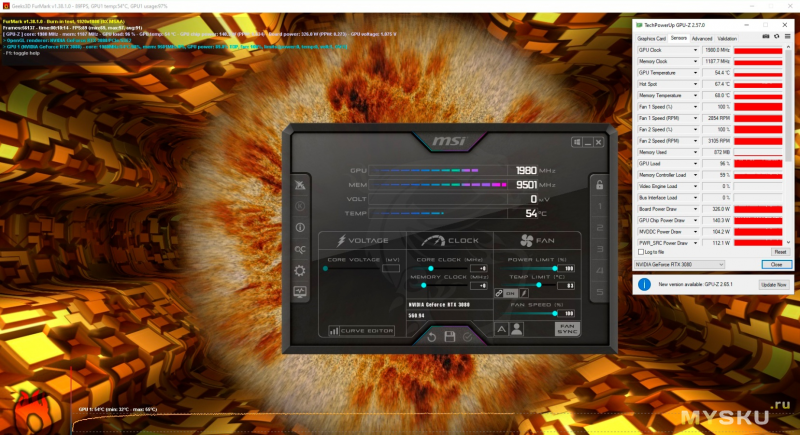The width and height of the screenshot is (800, 435).
Task: Toggle the power/temp link ON switch
Action: [510, 293]
